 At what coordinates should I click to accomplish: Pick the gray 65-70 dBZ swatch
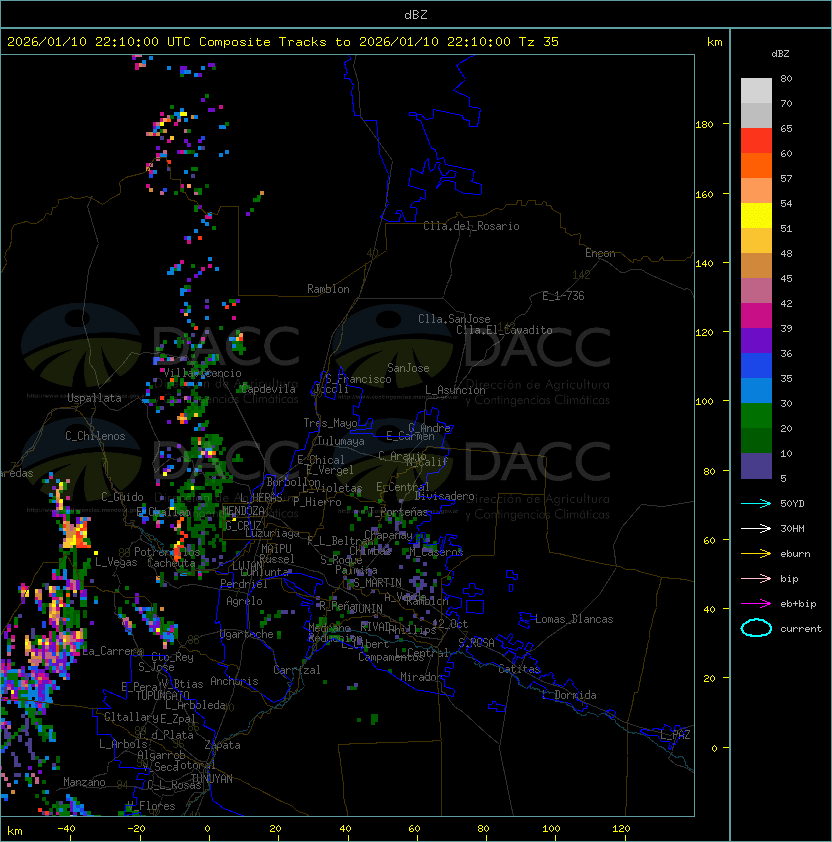click(x=756, y=115)
